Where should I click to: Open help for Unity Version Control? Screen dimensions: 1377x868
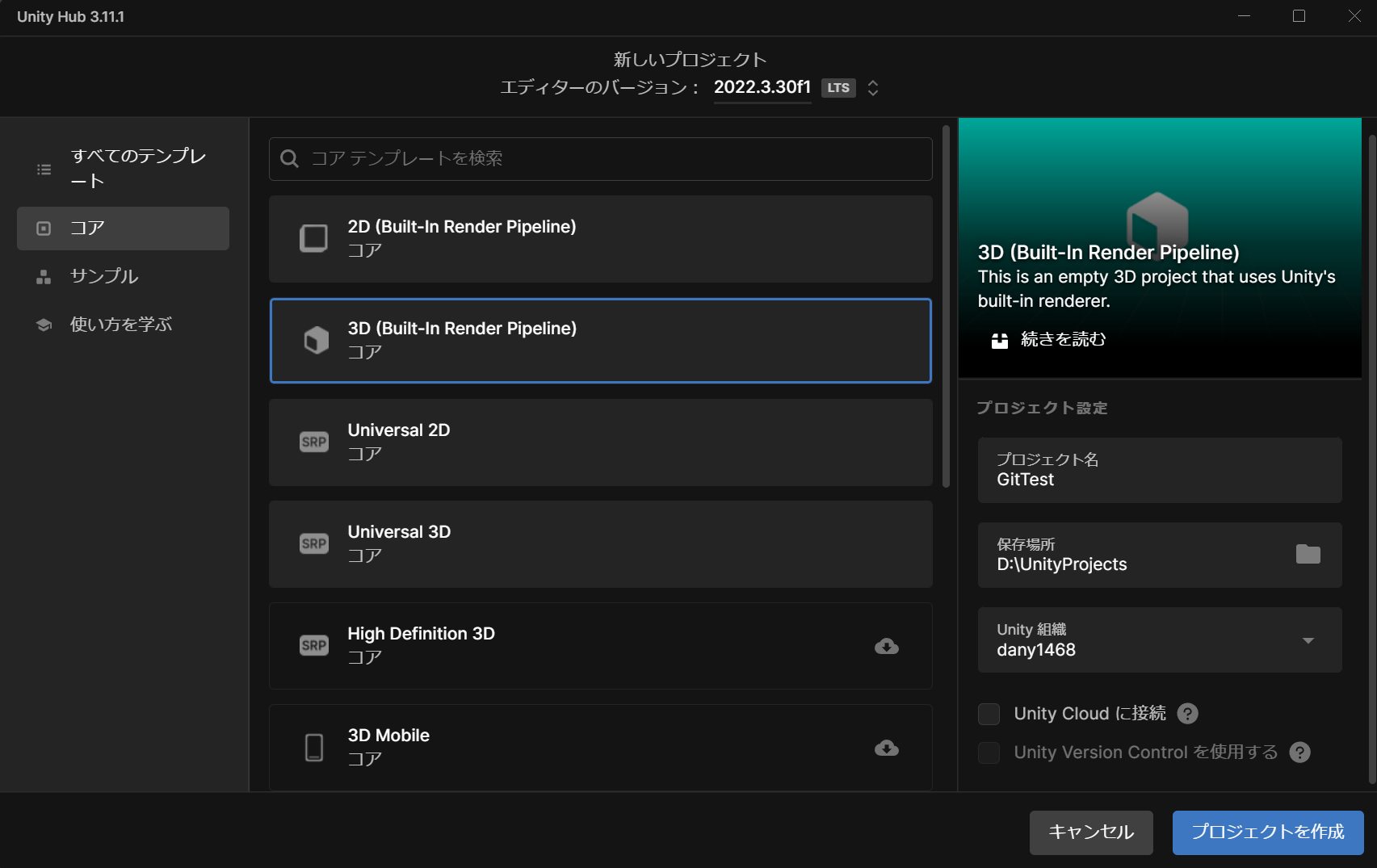pyautogui.click(x=1299, y=753)
